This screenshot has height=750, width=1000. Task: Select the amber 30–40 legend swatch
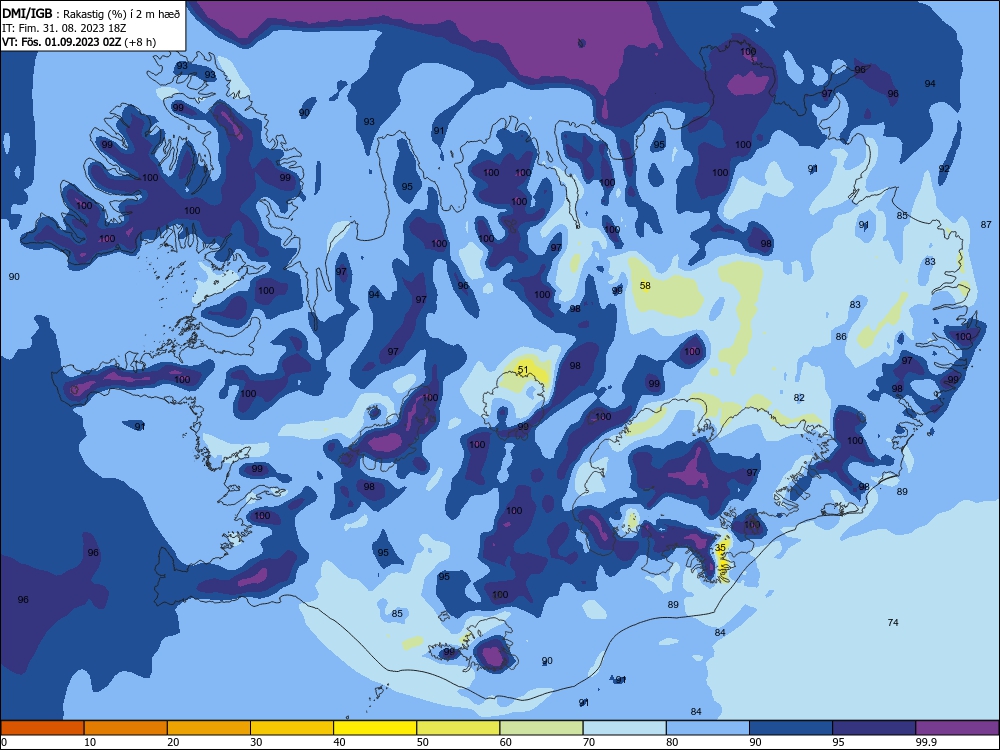(292, 728)
